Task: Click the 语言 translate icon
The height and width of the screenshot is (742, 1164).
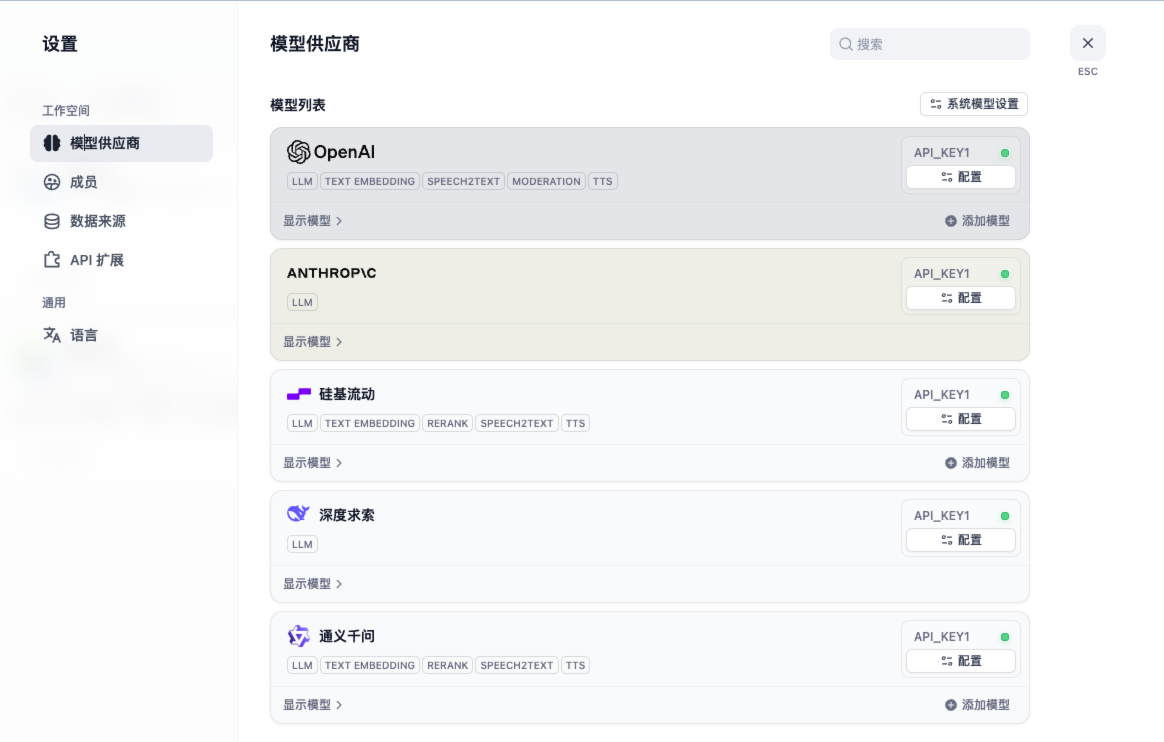Action: pyautogui.click(x=52, y=335)
